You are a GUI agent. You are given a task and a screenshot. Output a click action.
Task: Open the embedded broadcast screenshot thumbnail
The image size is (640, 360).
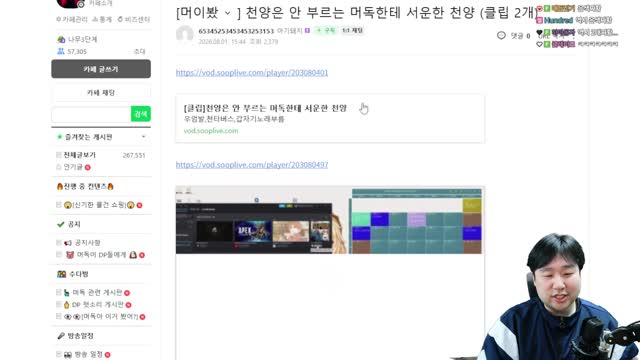click(x=330, y=220)
